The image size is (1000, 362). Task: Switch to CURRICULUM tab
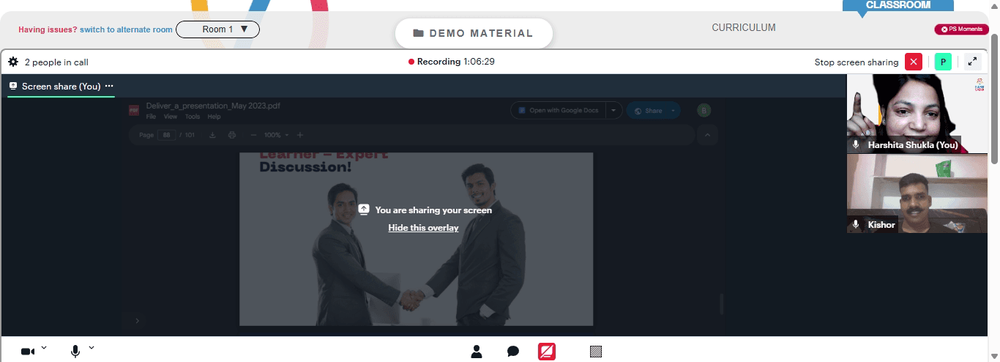[x=744, y=27]
